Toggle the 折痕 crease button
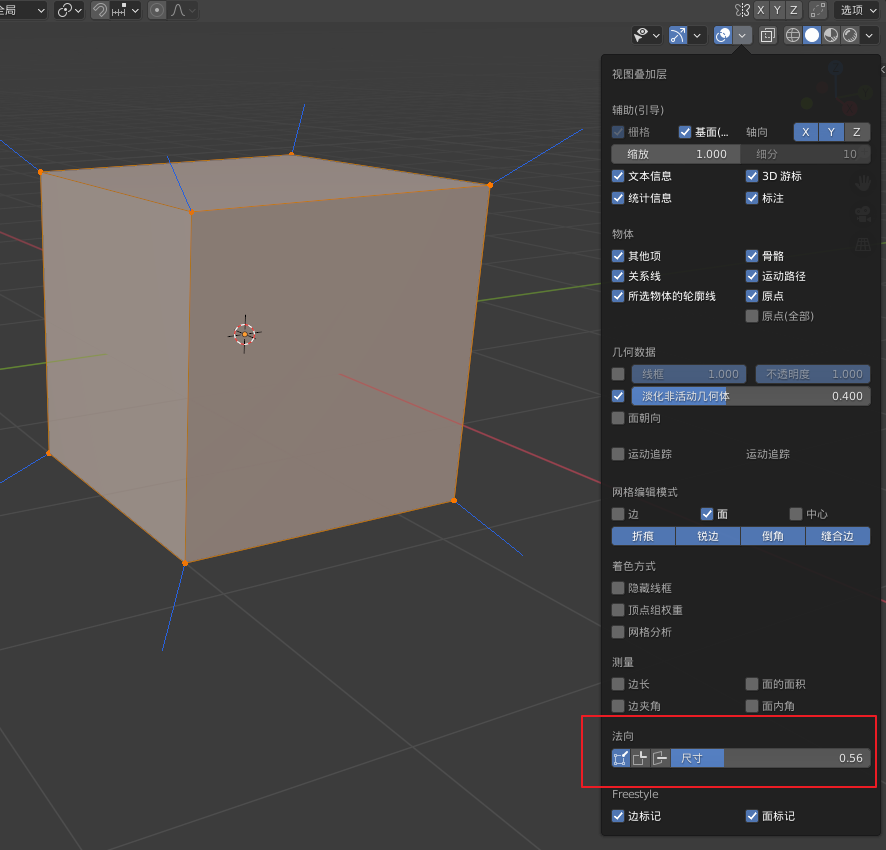Screen dimensions: 886x850 point(644,536)
